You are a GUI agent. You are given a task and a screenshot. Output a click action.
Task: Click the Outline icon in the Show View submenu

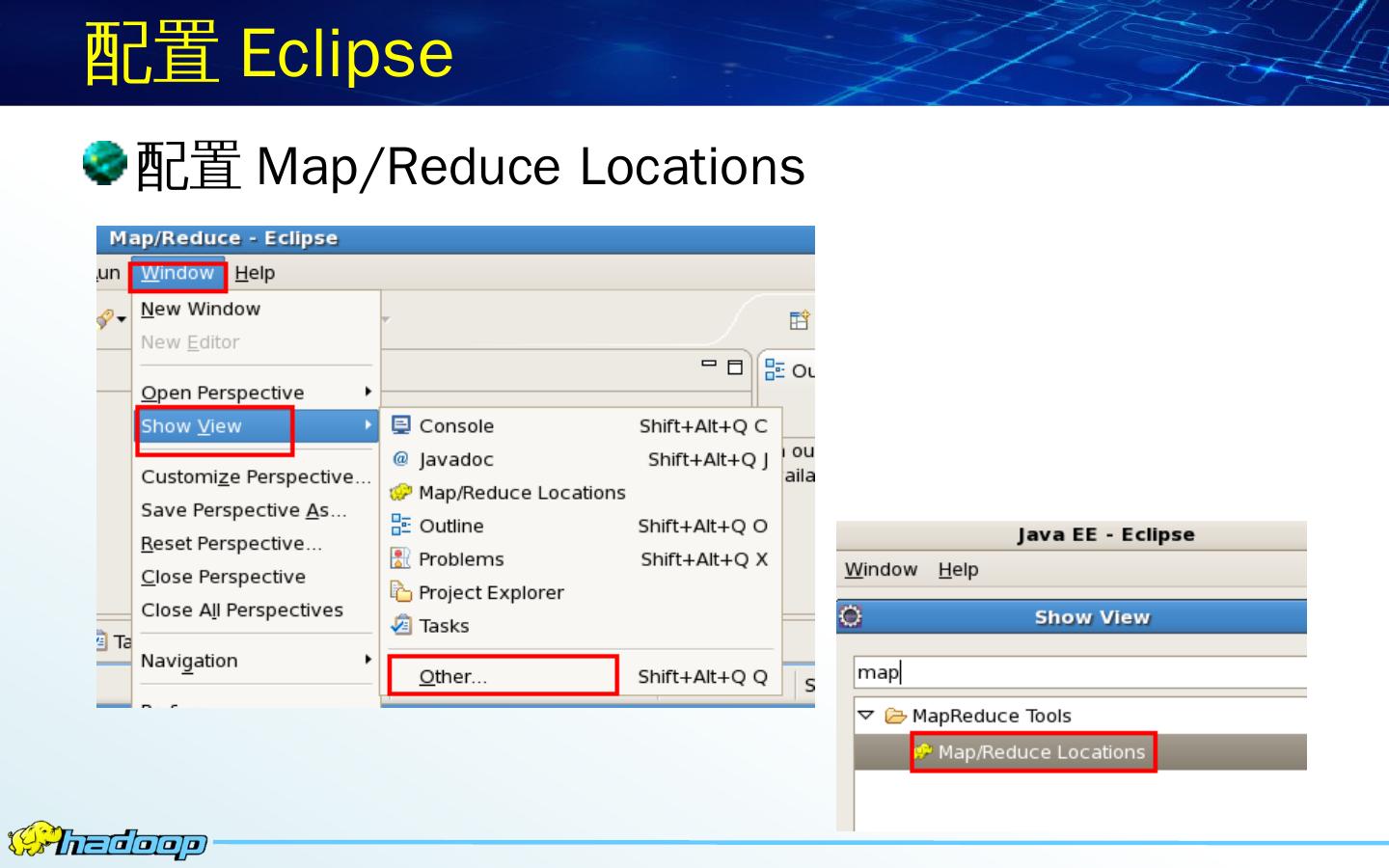click(401, 525)
